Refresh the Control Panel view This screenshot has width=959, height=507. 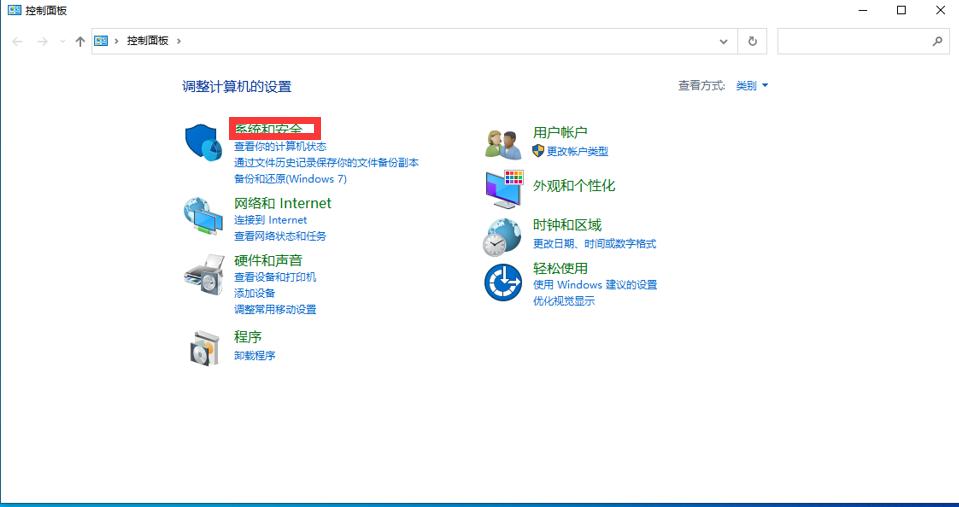tap(752, 41)
